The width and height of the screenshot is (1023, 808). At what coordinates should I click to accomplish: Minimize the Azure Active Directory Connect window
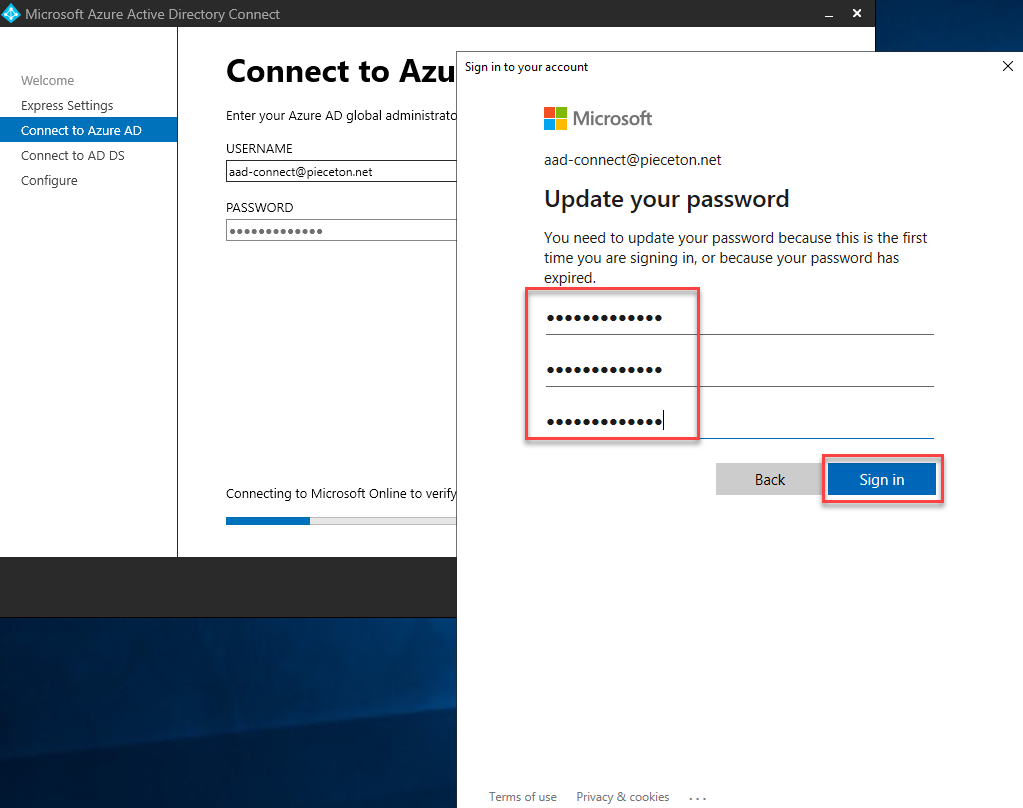pos(829,14)
